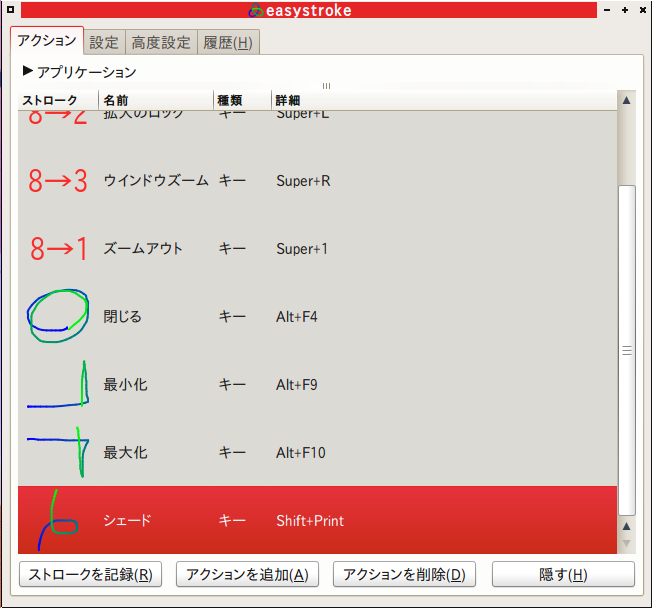
Task: Maximize the easystroke window
Action: (625, 10)
